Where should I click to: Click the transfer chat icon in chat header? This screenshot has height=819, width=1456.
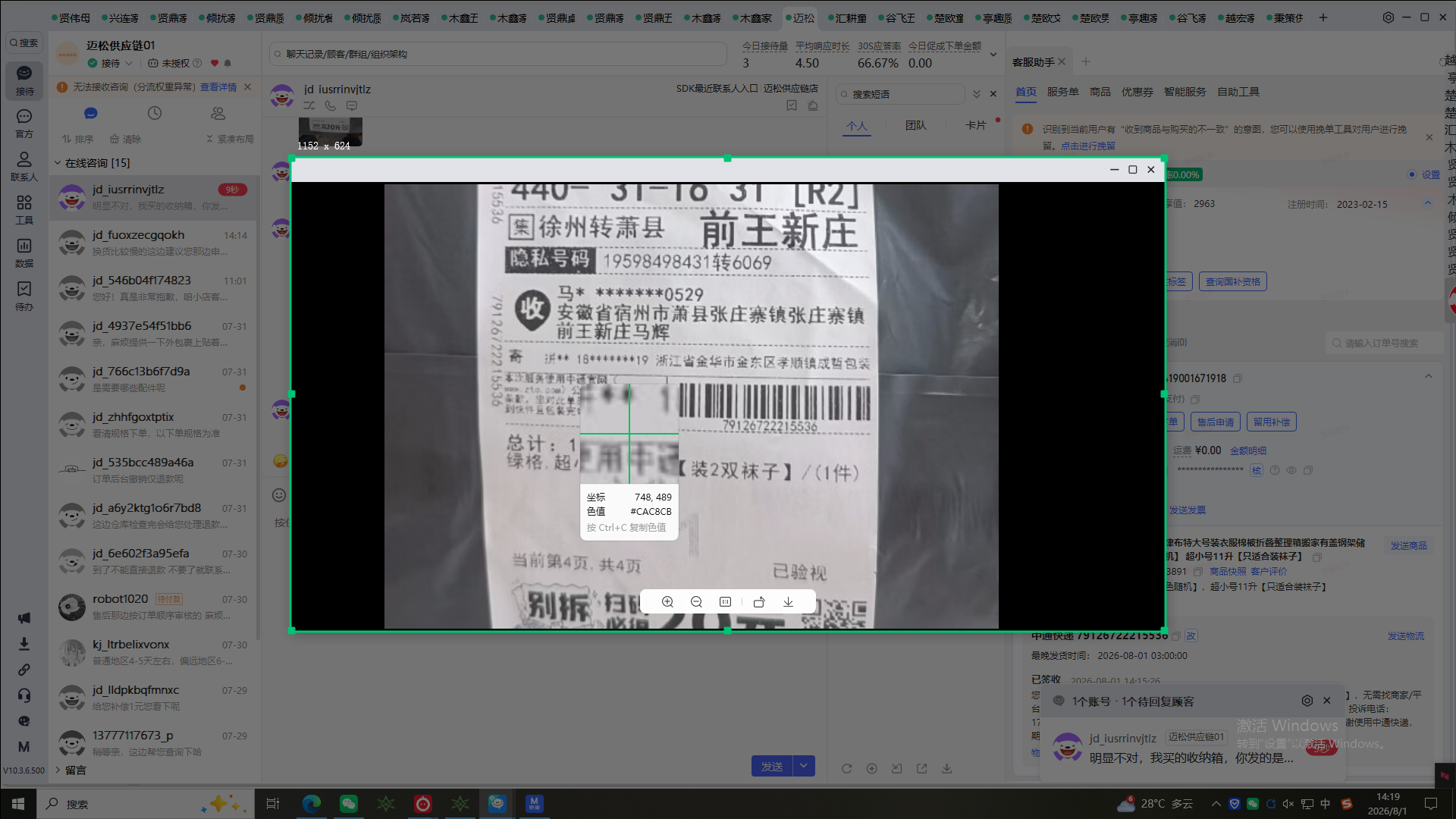[x=309, y=106]
